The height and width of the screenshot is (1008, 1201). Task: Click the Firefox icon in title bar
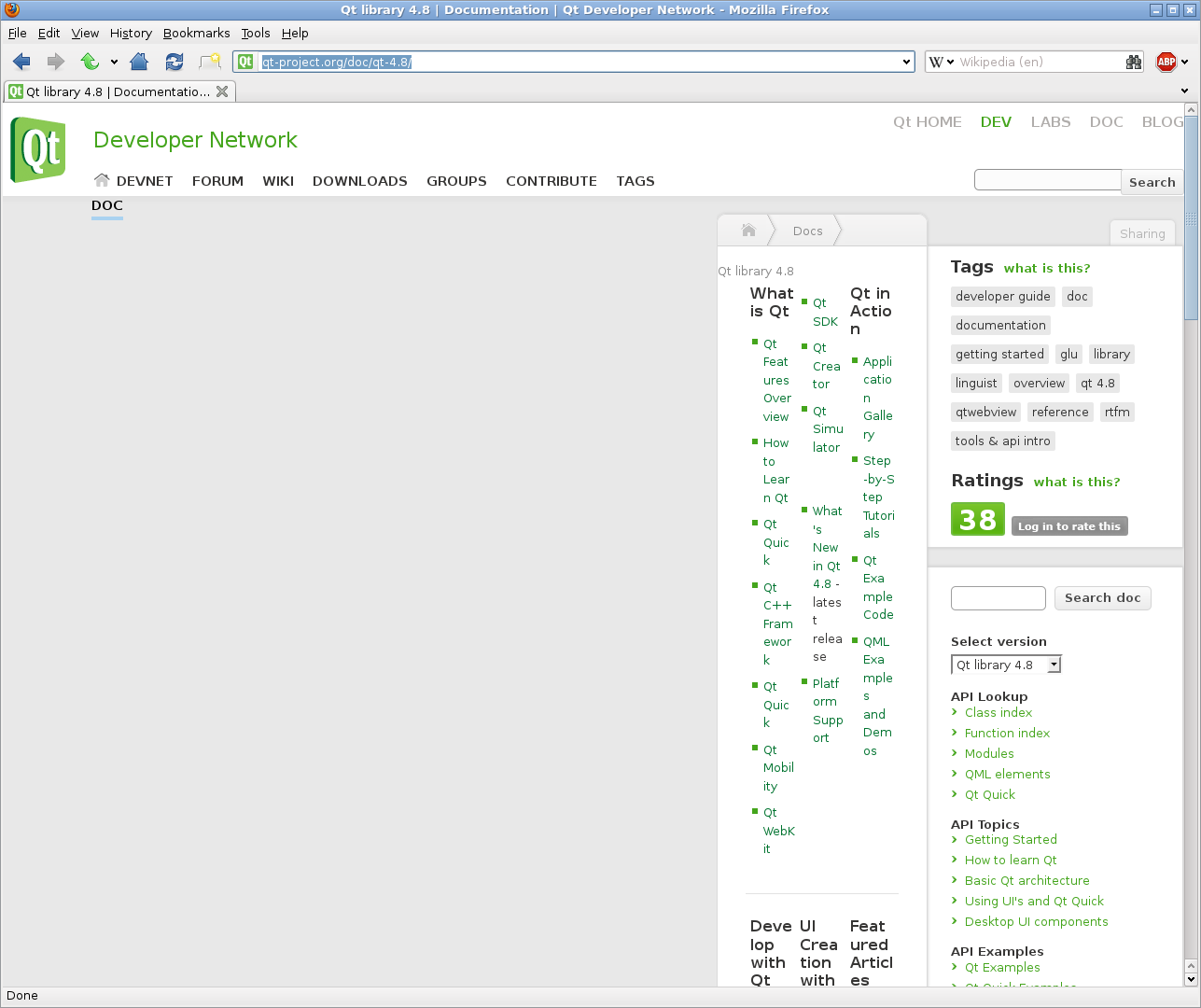coord(11,10)
